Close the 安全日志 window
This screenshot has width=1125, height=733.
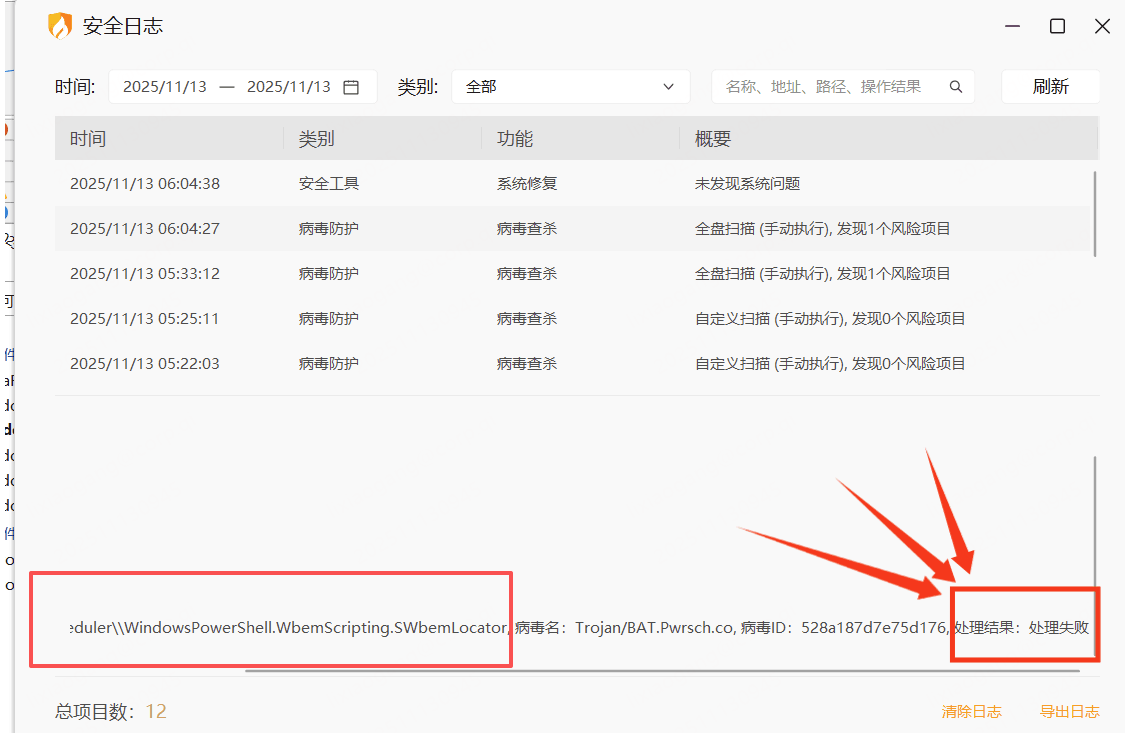tap(1102, 27)
